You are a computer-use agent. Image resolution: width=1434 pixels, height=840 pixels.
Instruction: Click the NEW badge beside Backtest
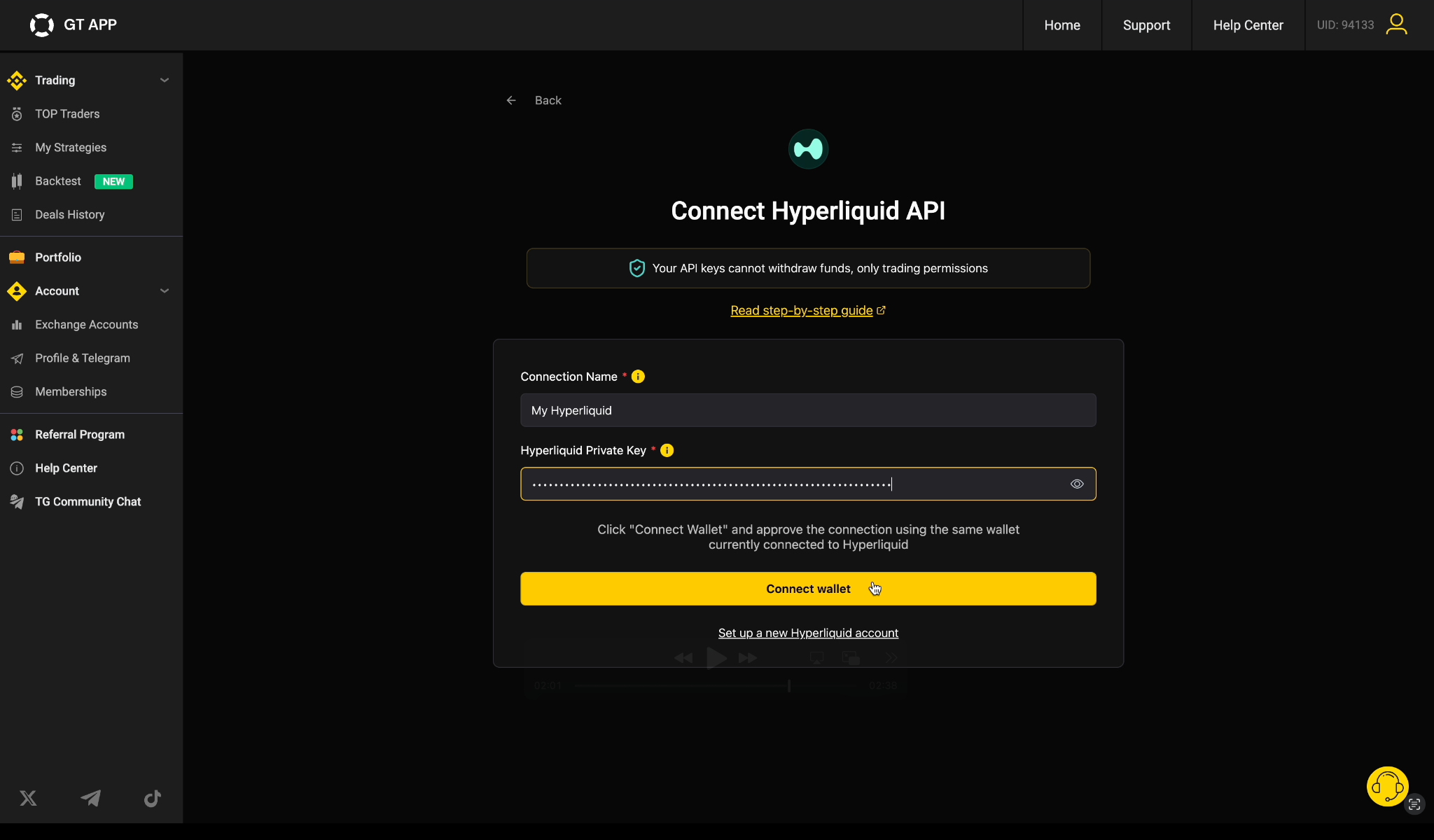point(113,181)
